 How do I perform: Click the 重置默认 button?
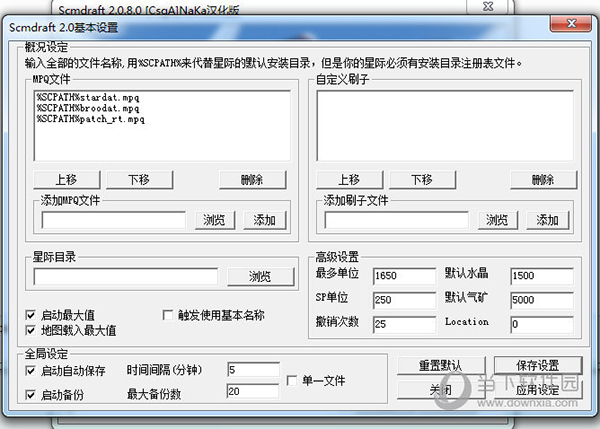tap(441, 365)
